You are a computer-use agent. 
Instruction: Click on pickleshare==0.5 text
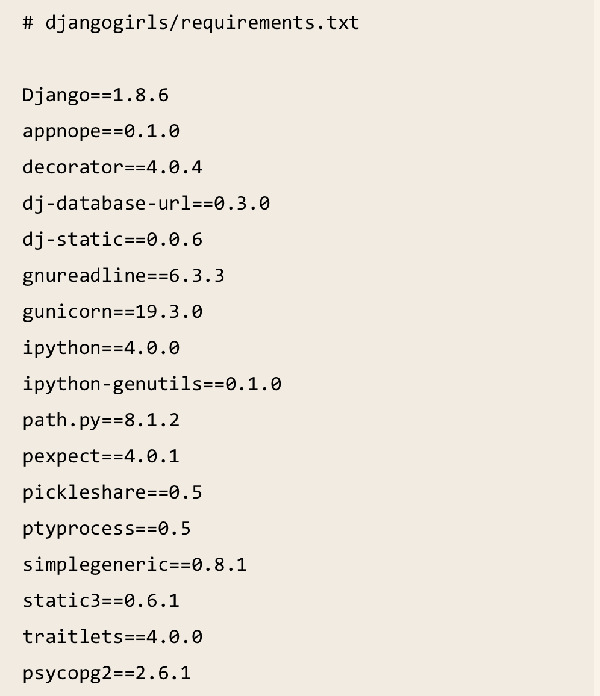[x=106, y=492]
